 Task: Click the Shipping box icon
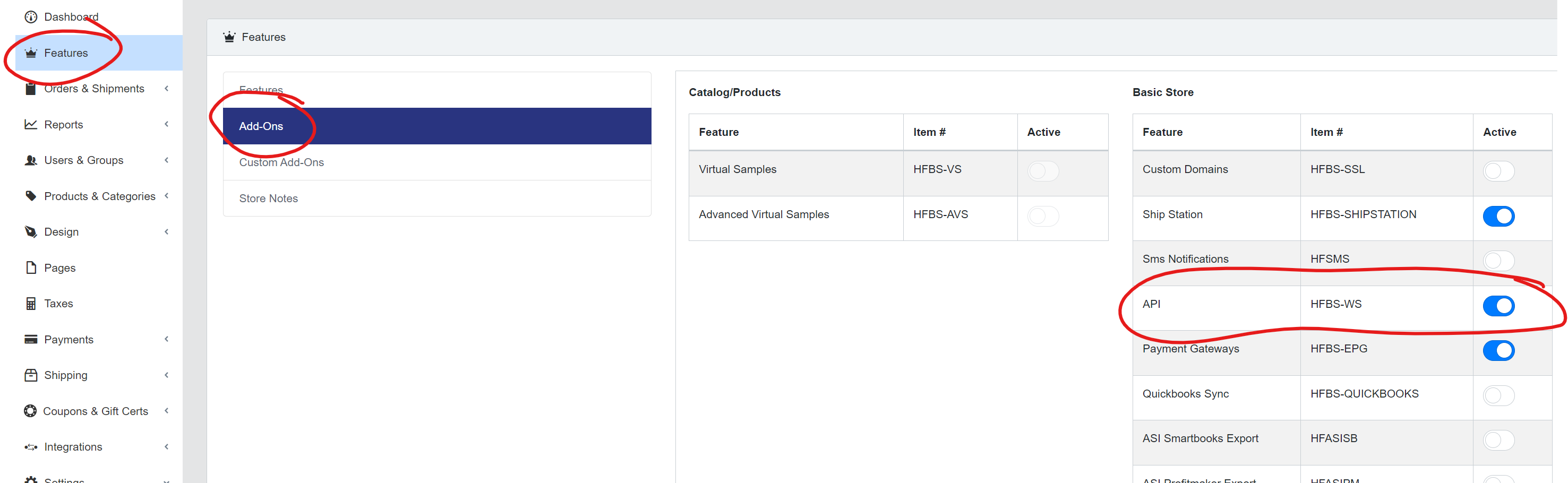30,375
